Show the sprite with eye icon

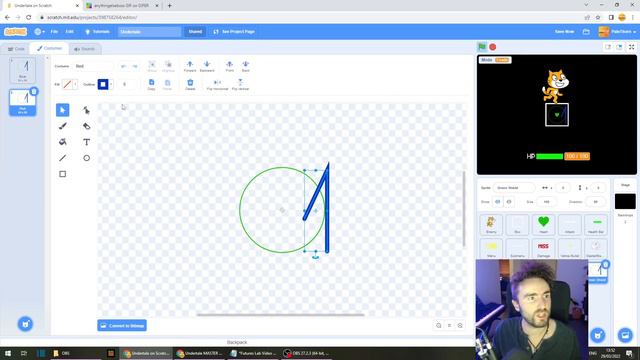[x=498, y=202]
